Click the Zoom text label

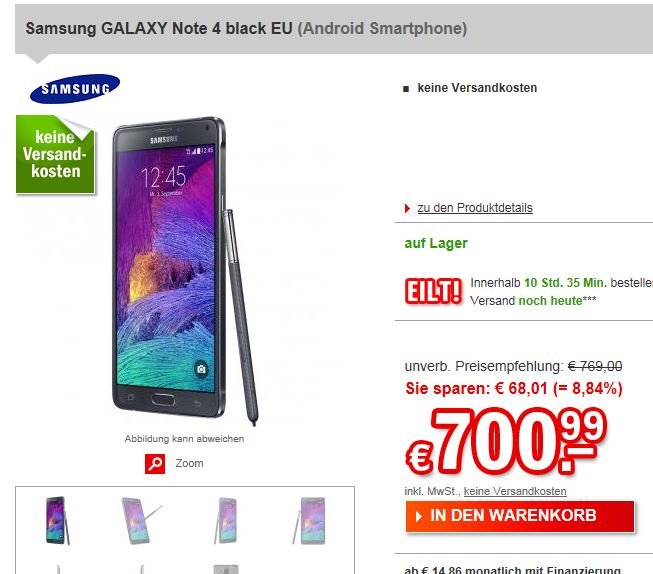189,463
